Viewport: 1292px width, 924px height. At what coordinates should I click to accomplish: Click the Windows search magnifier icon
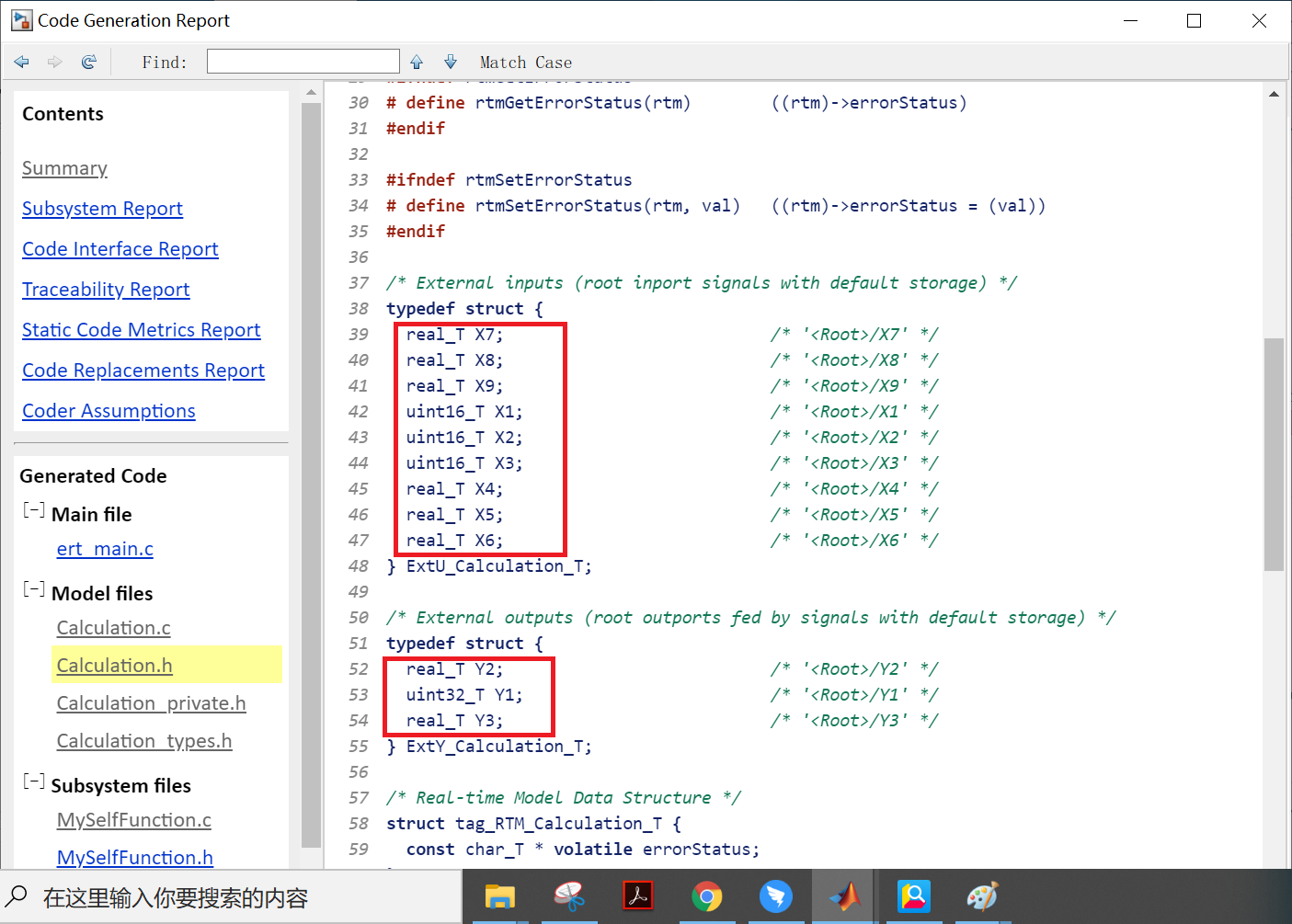pyautogui.click(x=17, y=896)
